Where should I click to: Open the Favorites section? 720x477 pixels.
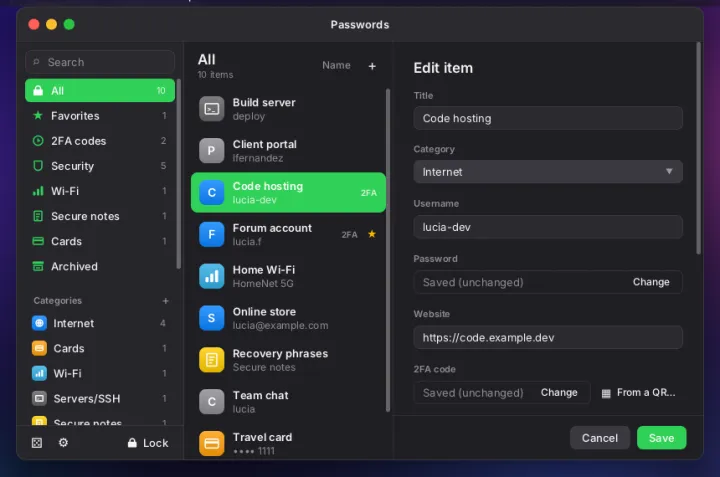coord(100,116)
